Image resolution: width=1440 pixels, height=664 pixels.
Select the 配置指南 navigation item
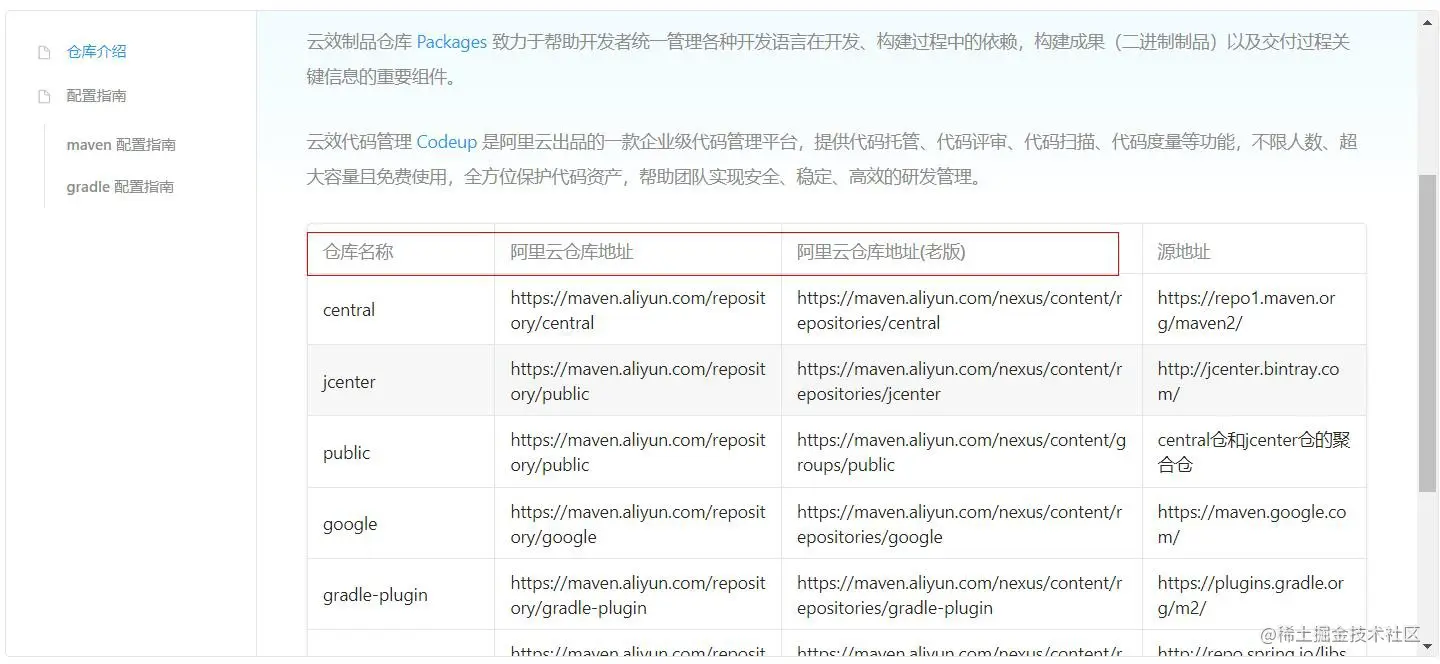pos(96,95)
